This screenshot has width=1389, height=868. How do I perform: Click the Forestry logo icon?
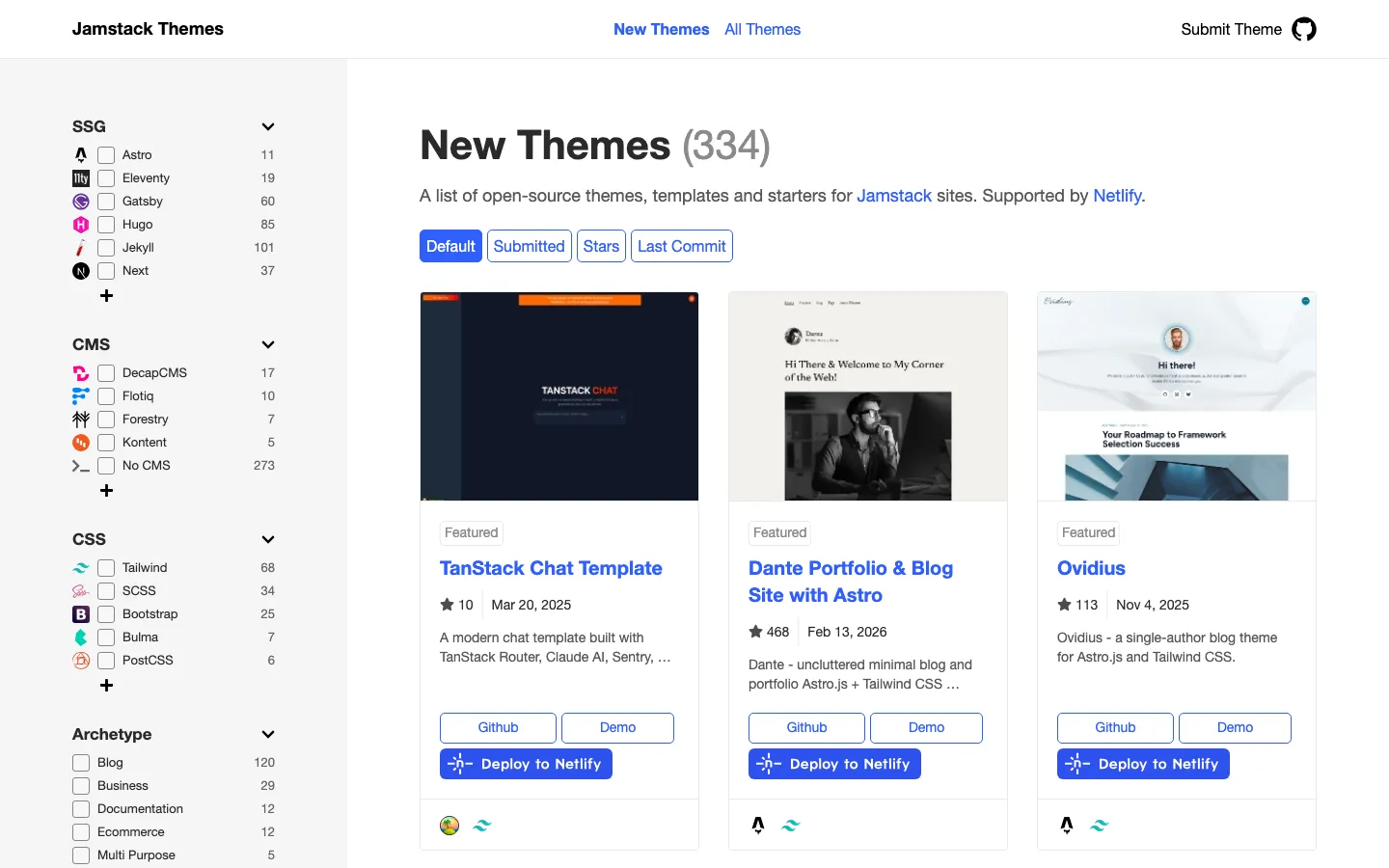coord(81,419)
